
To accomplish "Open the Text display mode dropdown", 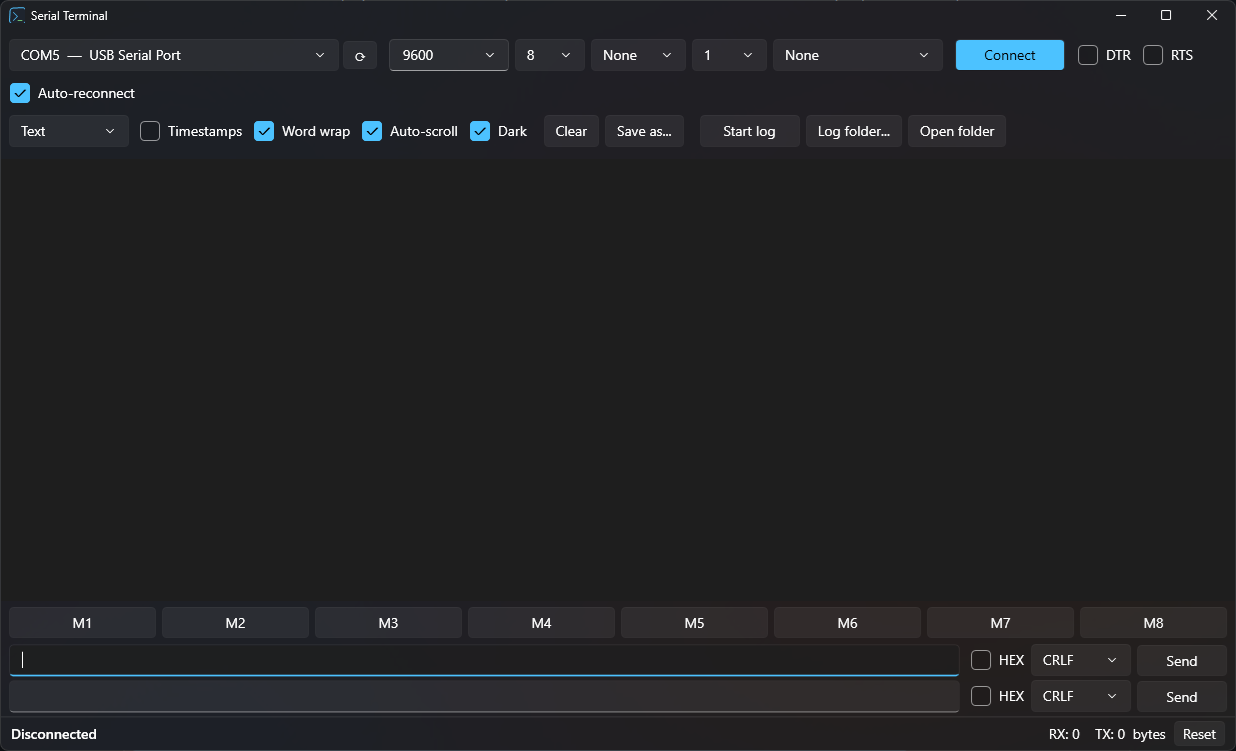I will coord(69,131).
